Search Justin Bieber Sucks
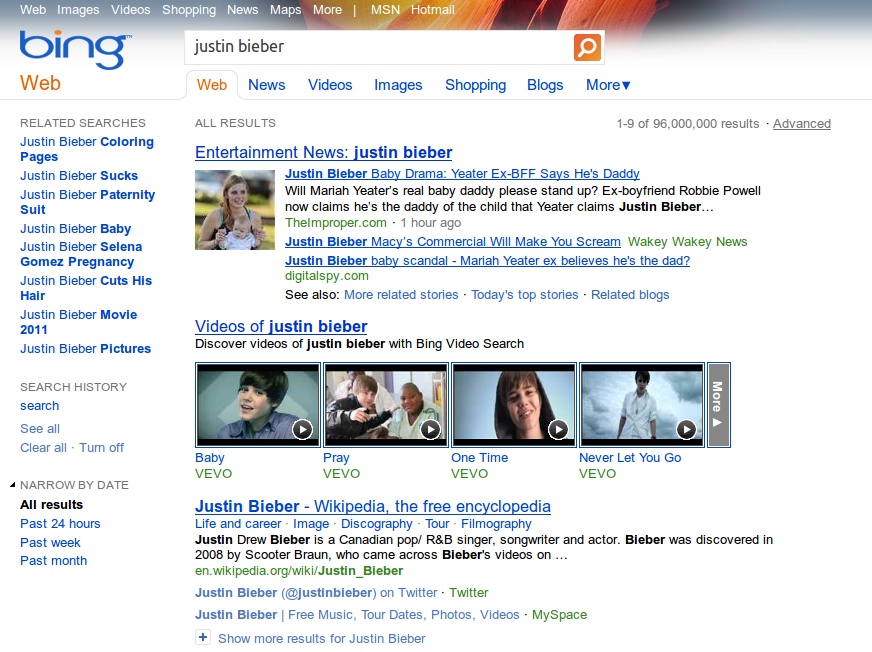 (79, 176)
